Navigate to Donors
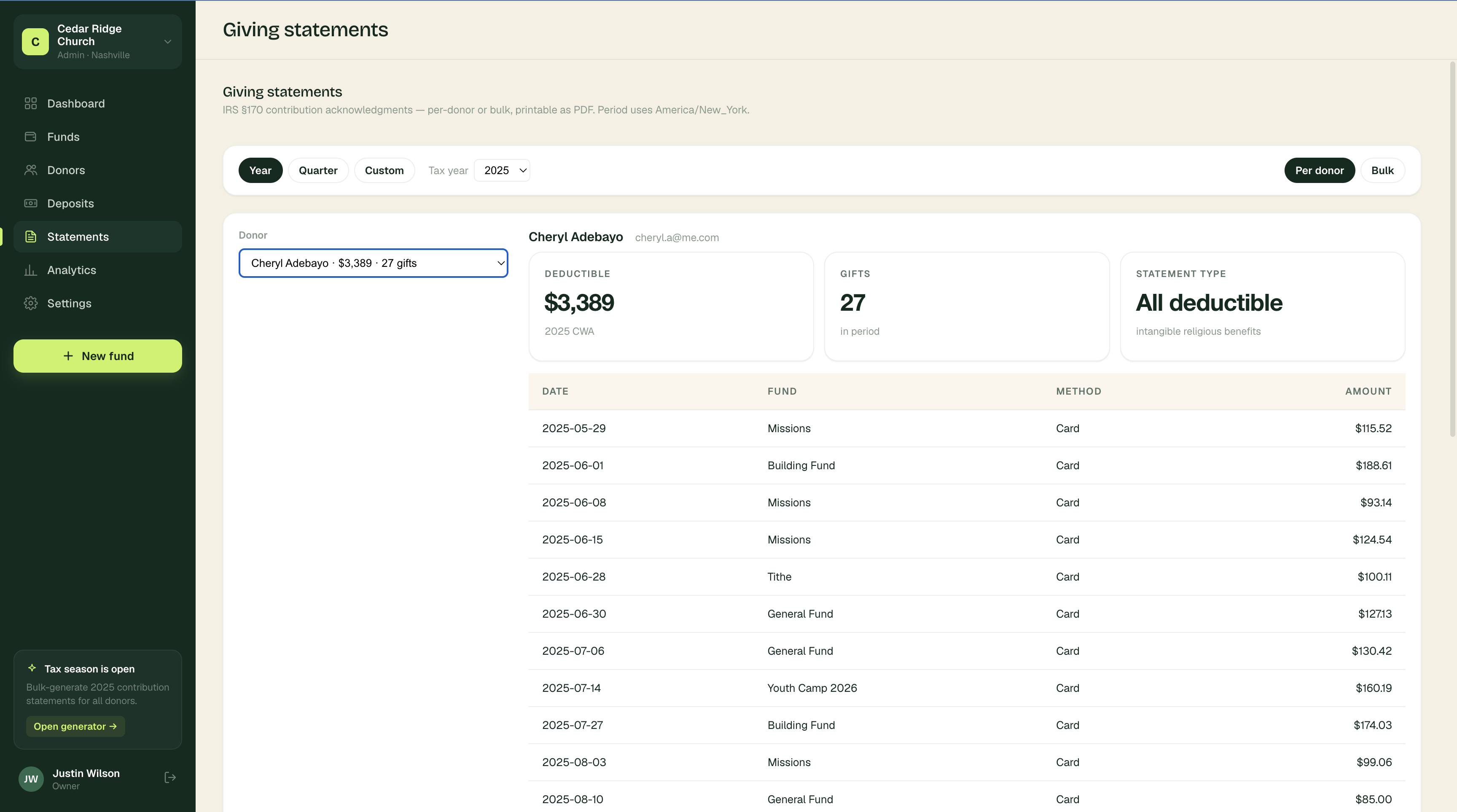Screen dimensions: 1457x812 [98, 170]
